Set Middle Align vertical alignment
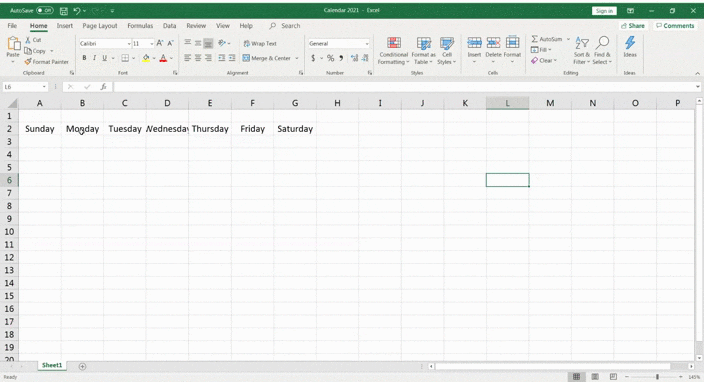 [x=198, y=43]
